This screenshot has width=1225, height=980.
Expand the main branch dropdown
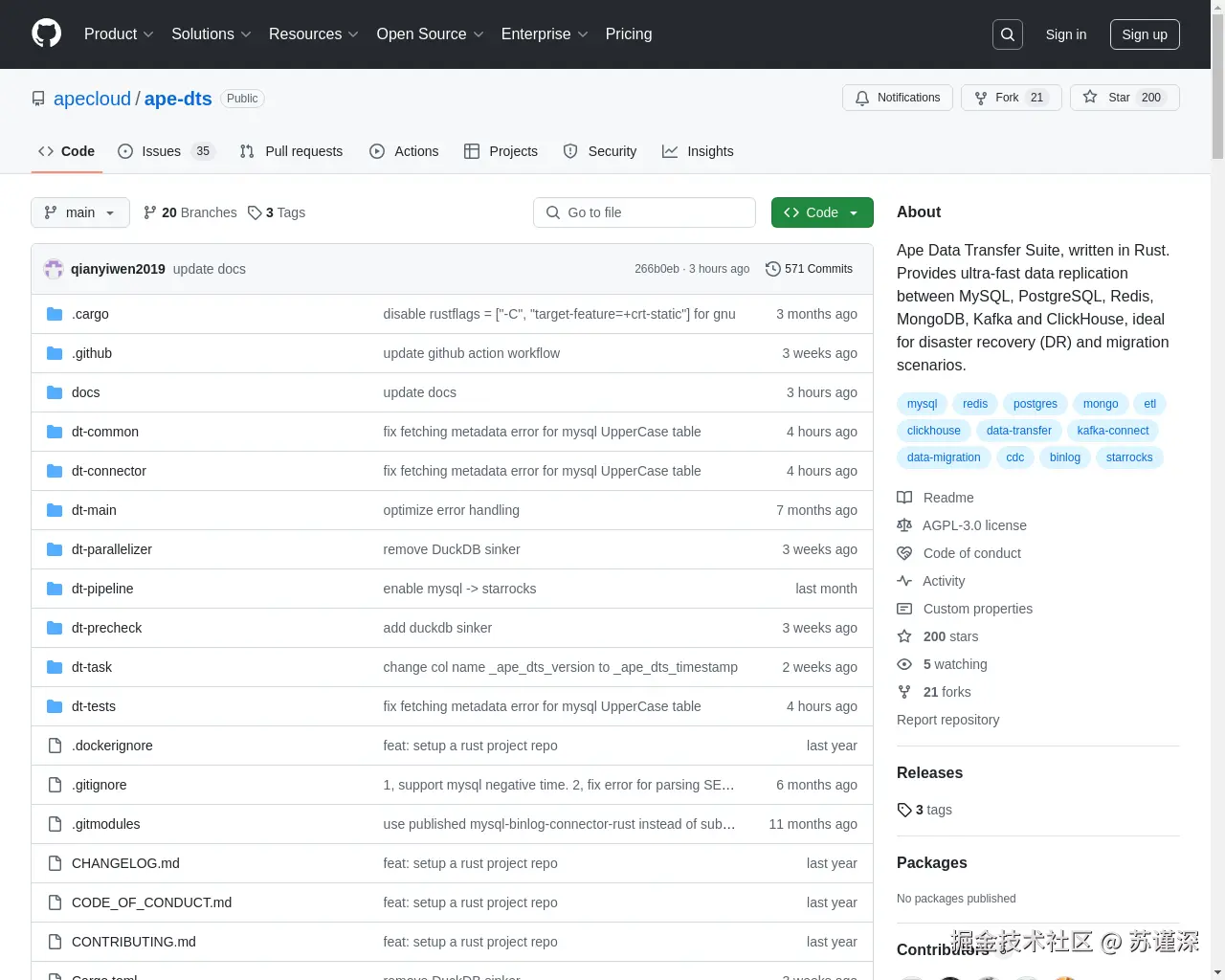pyautogui.click(x=79, y=212)
